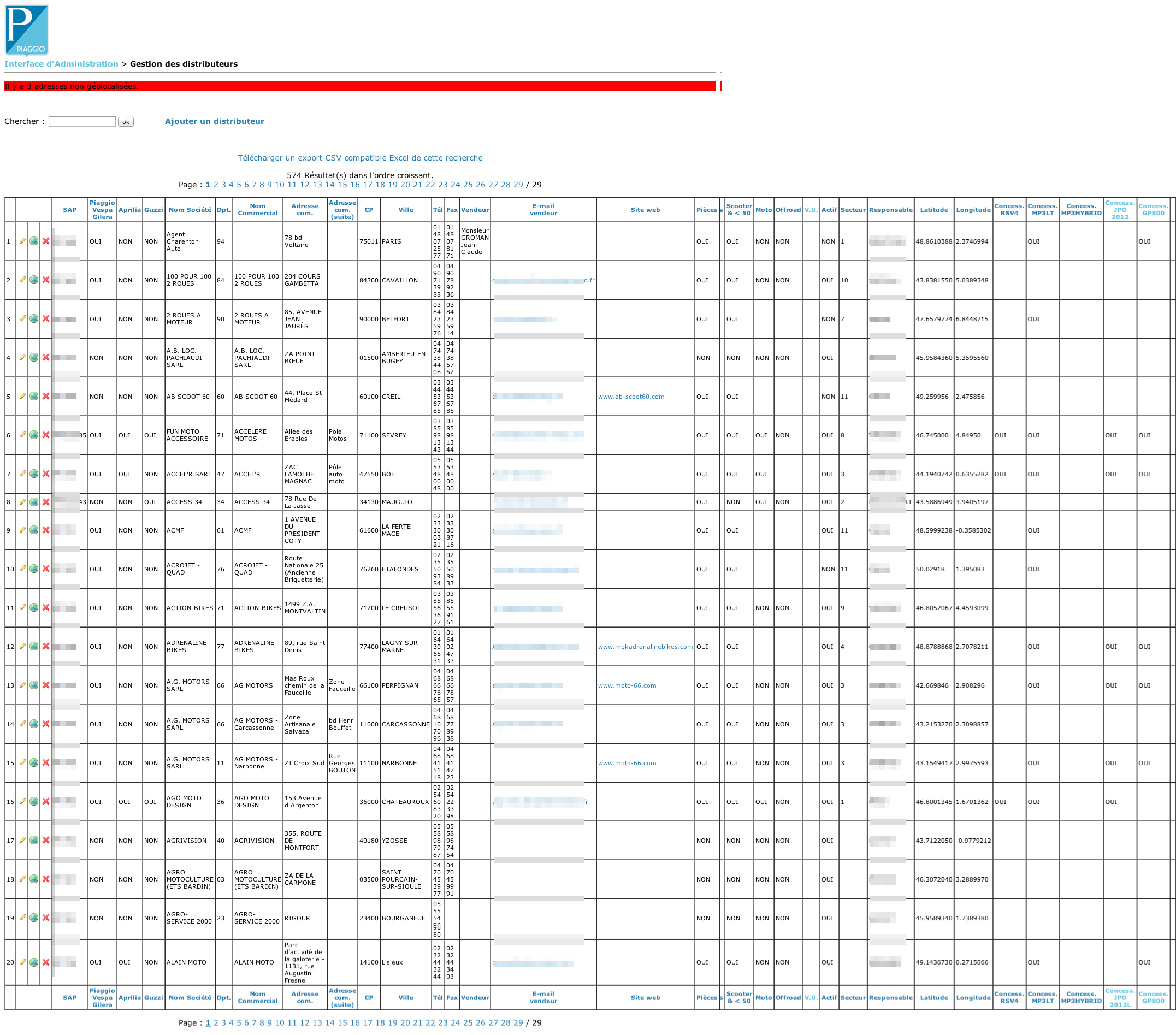Delete red X for ALAIN MOTO

coord(46,962)
